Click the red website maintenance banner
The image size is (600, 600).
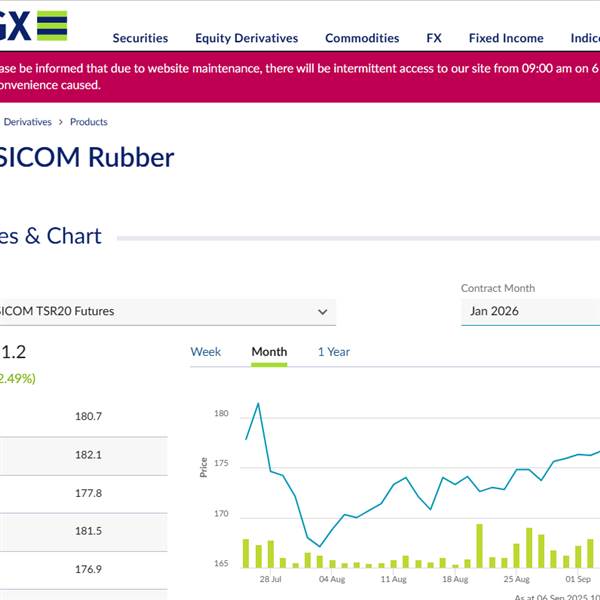[x=300, y=77]
